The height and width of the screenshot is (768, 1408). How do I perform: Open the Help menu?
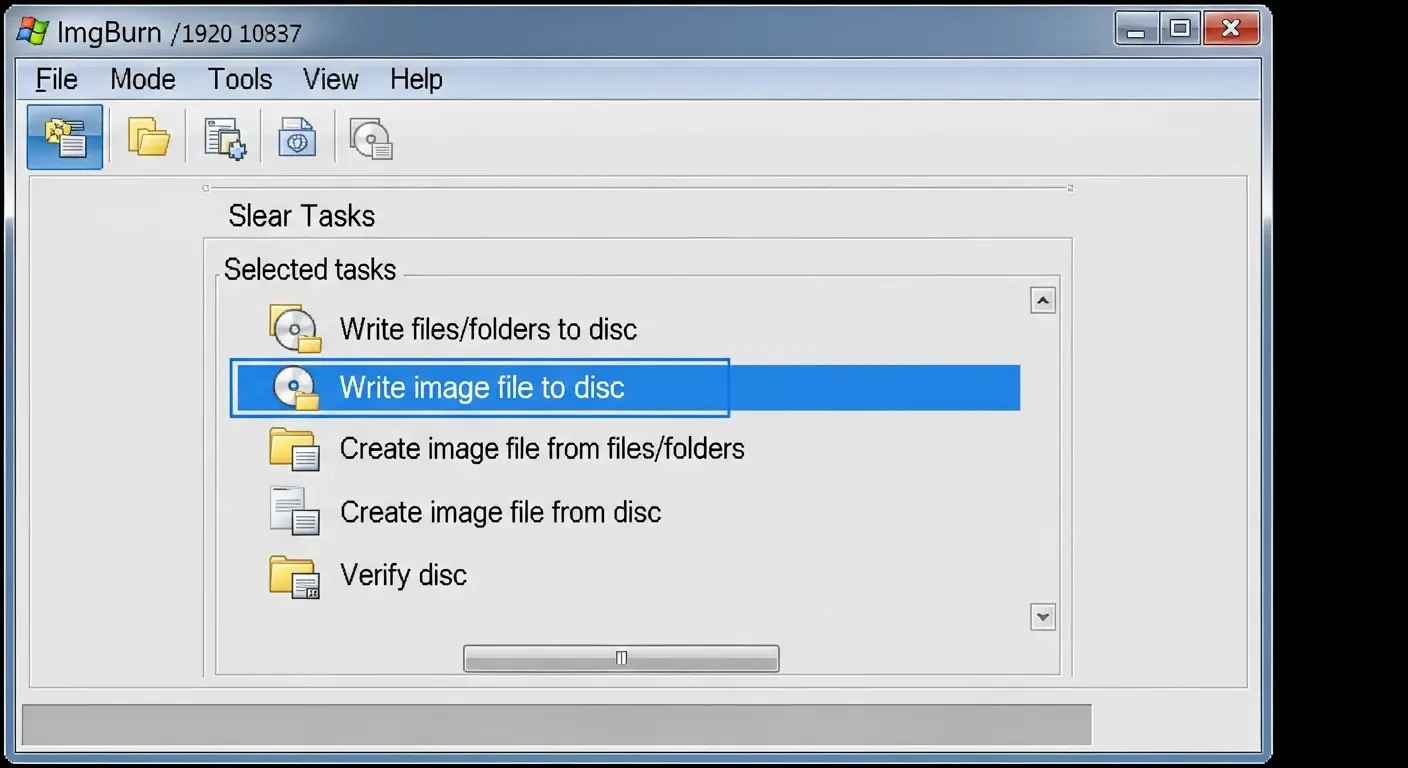coord(416,79)
